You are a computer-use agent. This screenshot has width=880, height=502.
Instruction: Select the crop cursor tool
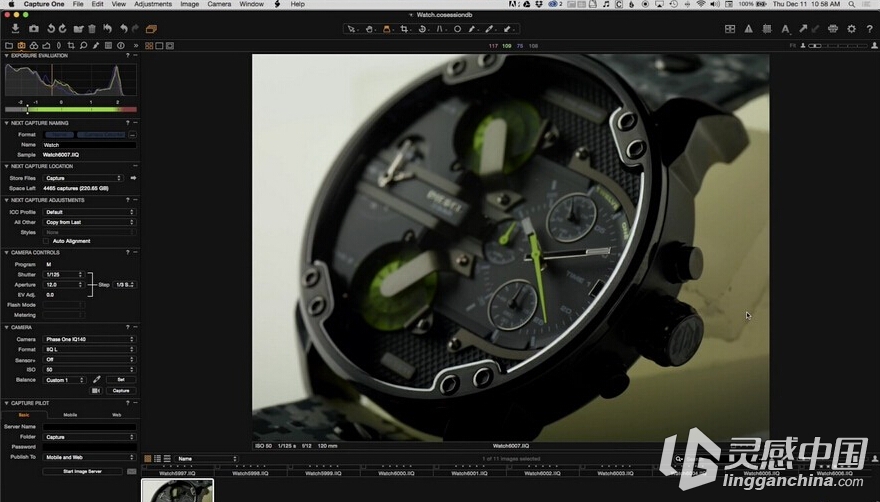pos(404,29)
